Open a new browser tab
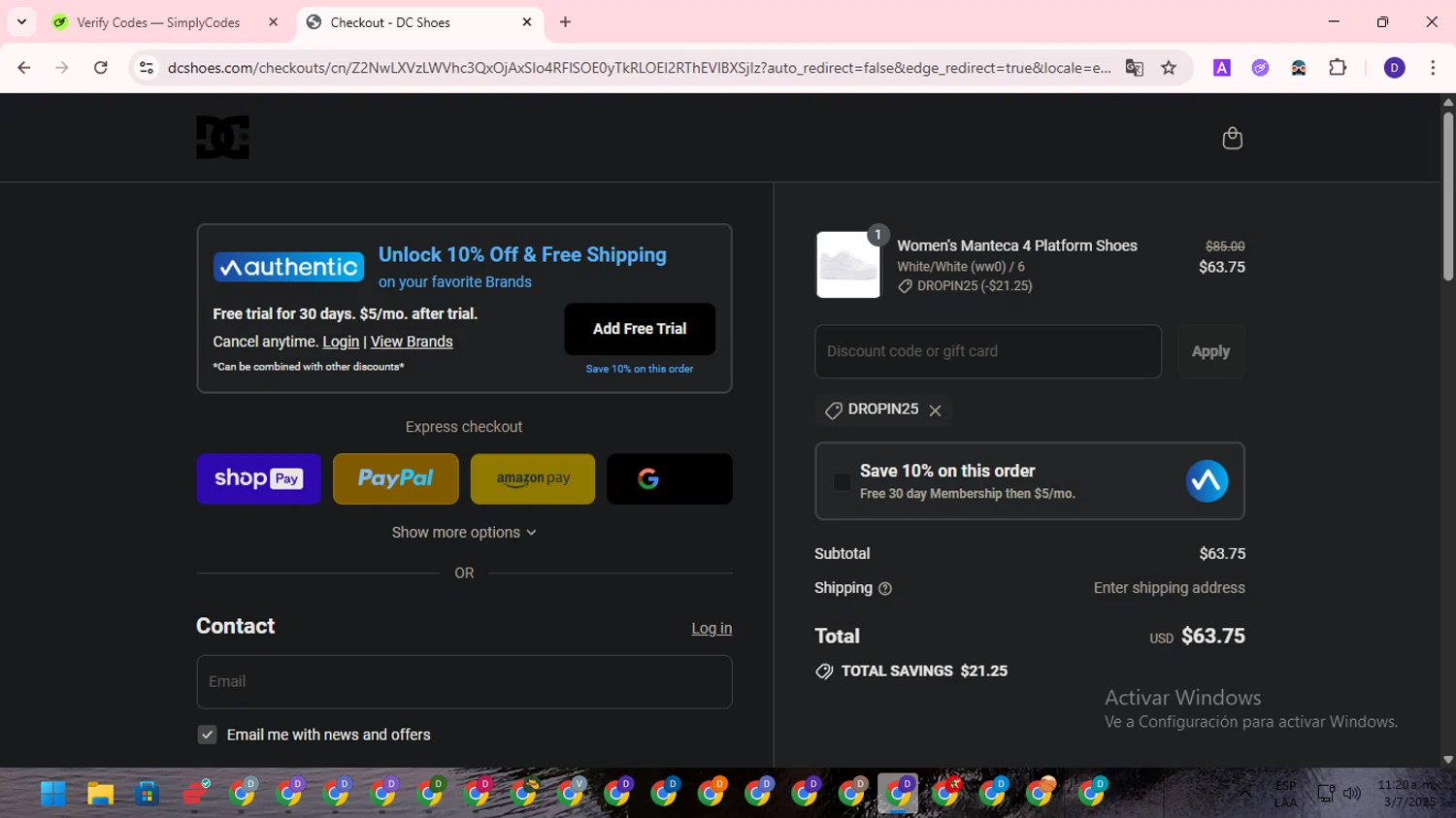This screenshot has height=818, width=1456. click(x=565, y=21)
